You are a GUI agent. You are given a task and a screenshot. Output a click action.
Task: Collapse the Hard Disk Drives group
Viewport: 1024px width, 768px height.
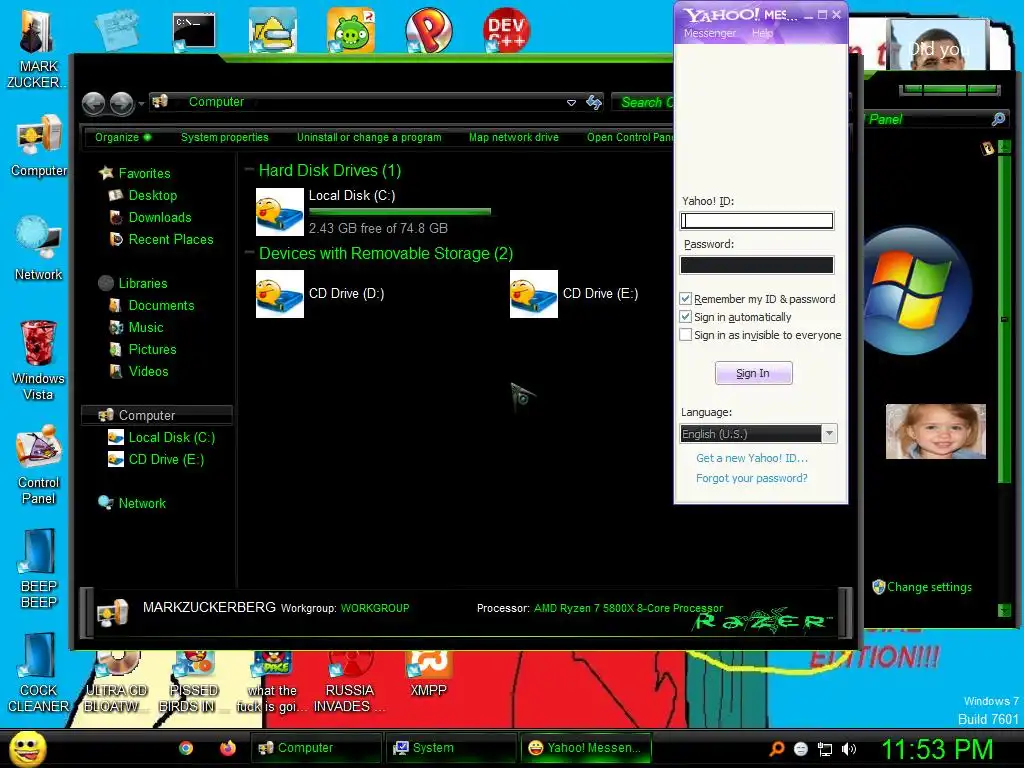click(x=249, y=170)
